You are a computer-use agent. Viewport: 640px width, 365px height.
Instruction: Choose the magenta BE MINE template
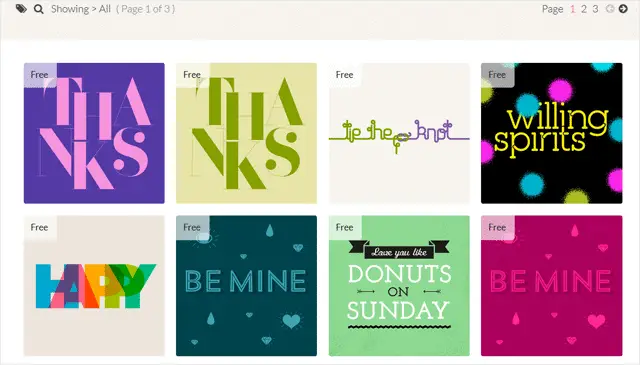552,286
